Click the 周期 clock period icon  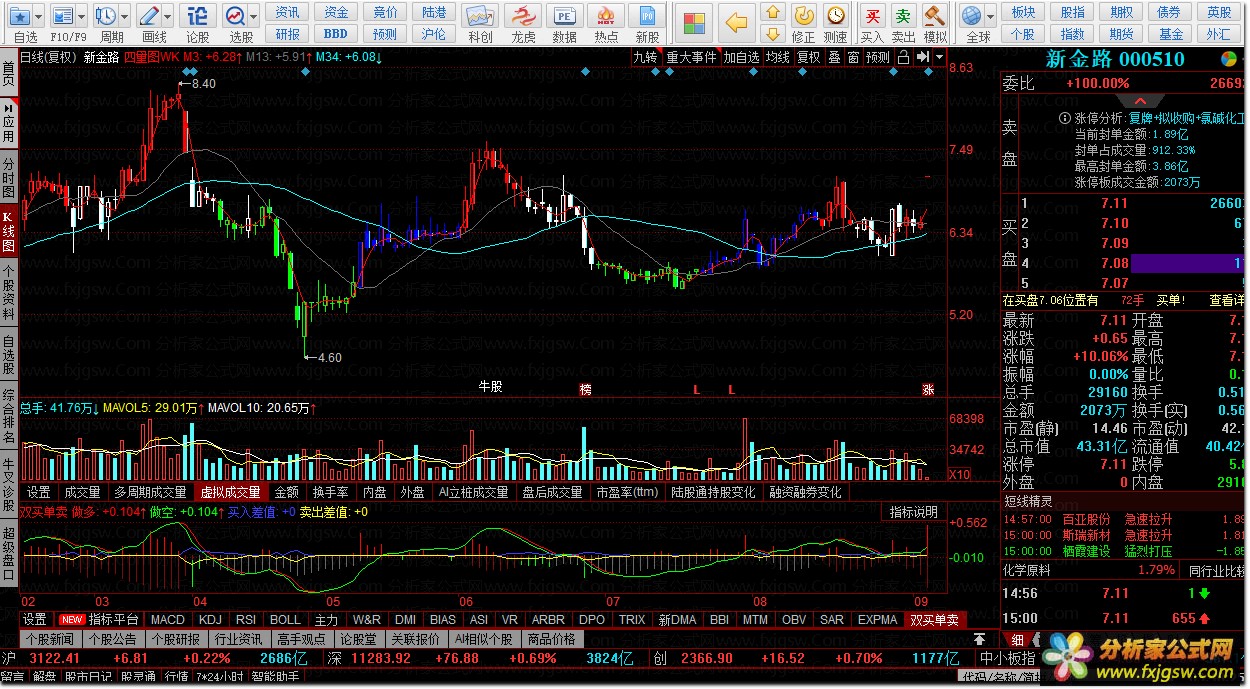(x=105, y=16)
